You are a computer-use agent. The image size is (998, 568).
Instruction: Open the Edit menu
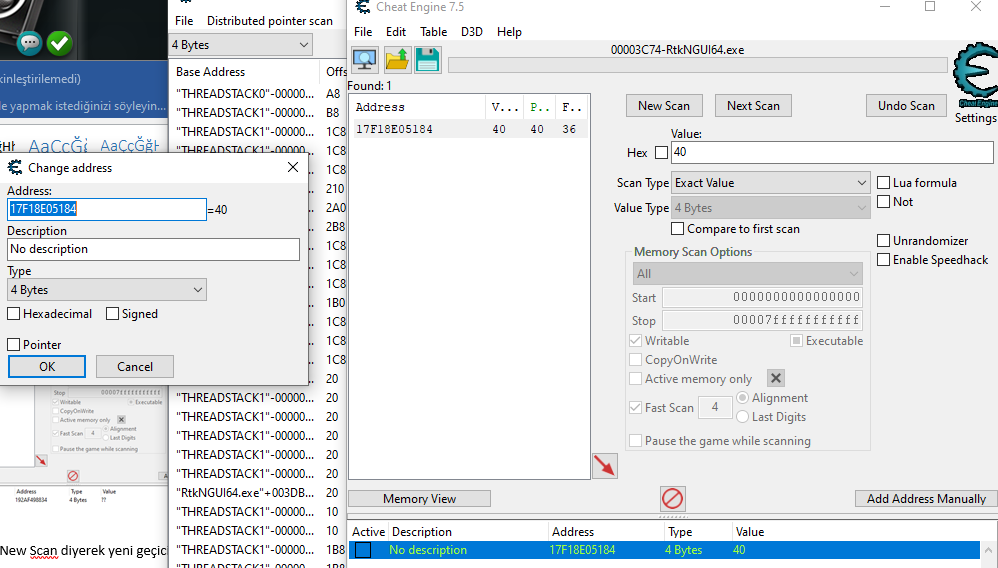396,32
